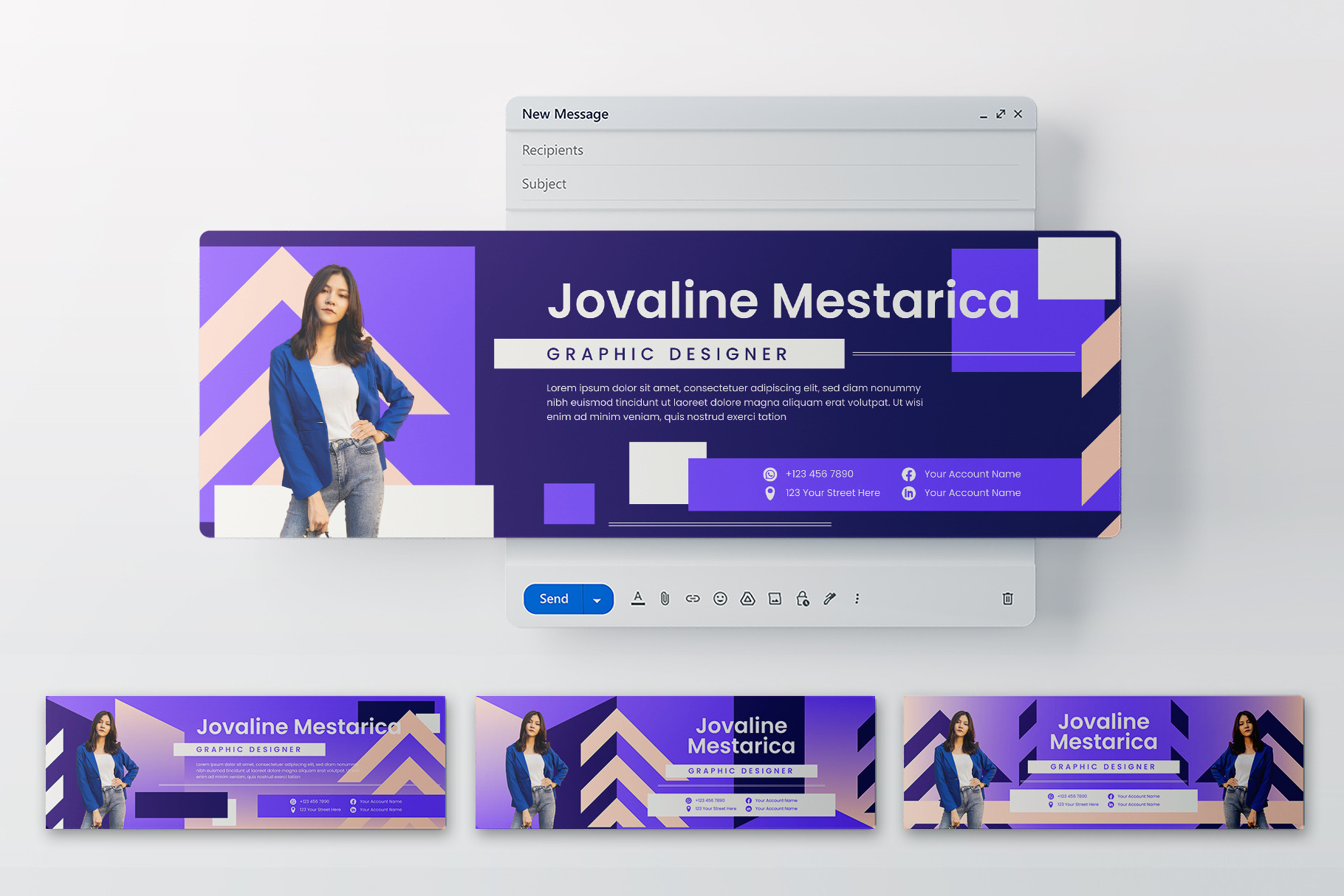Open the emoji picker icon
This screenshot has width=1344, height=896.
tap(720, 599)
